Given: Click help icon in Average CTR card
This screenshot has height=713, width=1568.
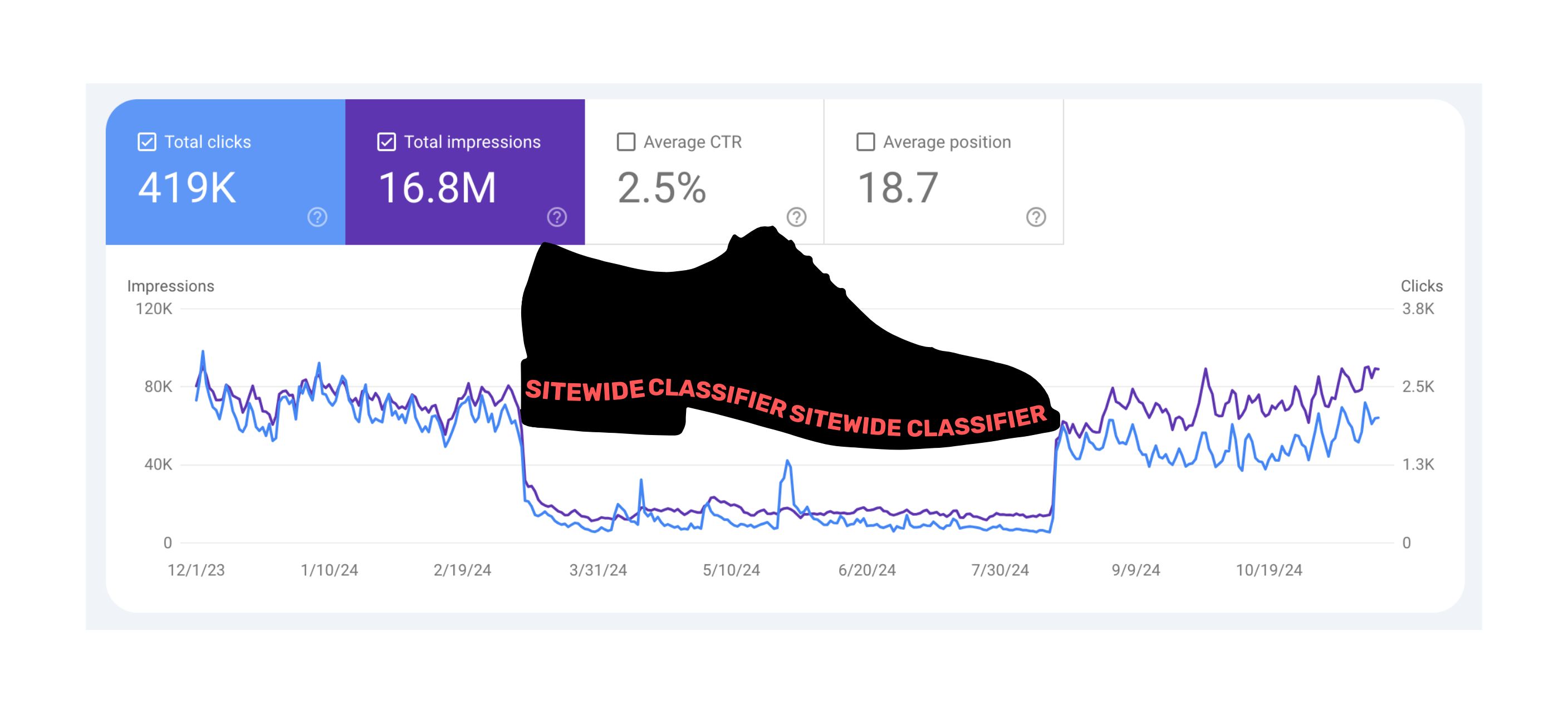Looking at the screenshot, I should point(796,217).
